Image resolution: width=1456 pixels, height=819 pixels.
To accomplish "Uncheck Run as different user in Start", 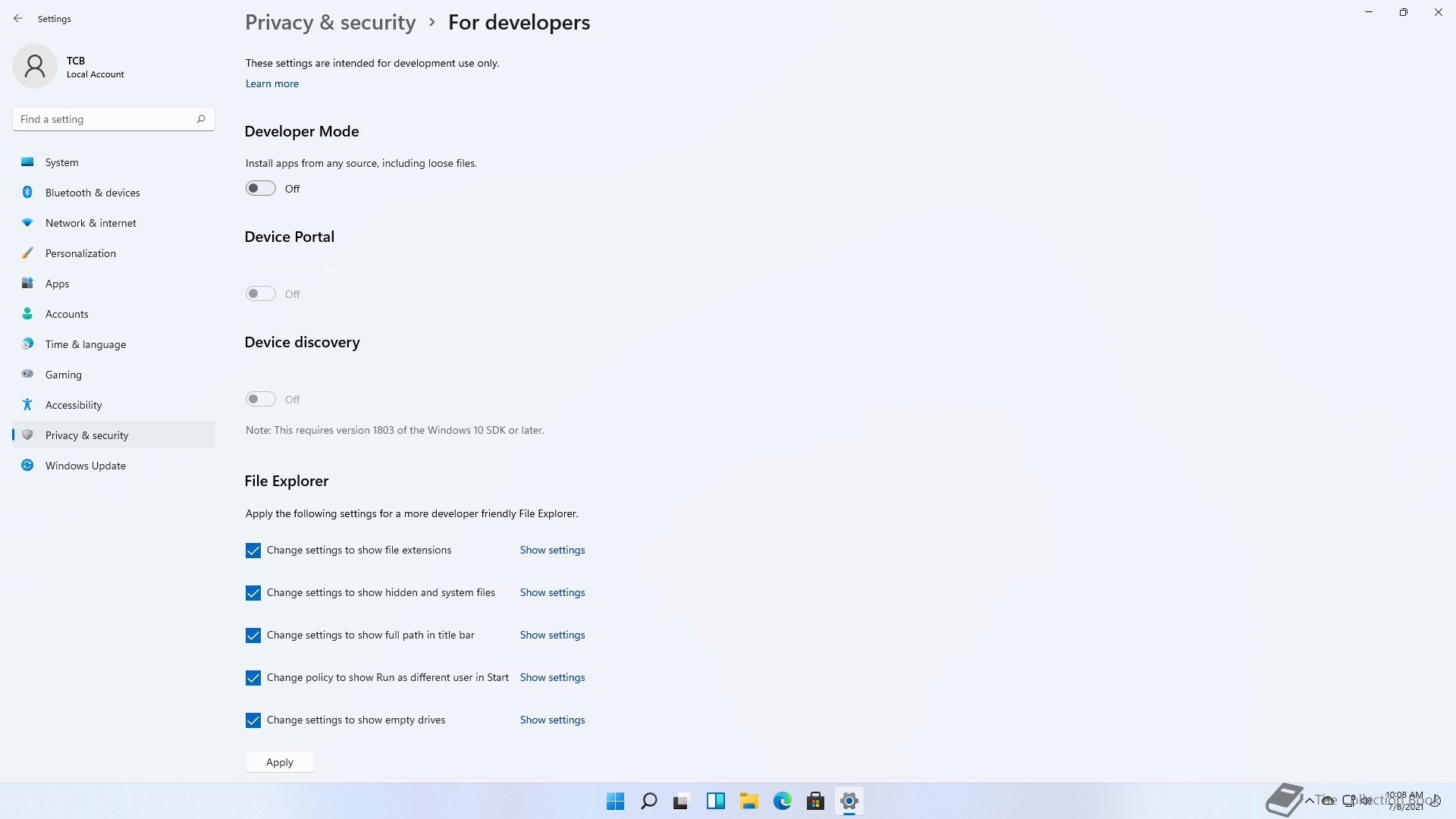I will click(x=253, y=678).
